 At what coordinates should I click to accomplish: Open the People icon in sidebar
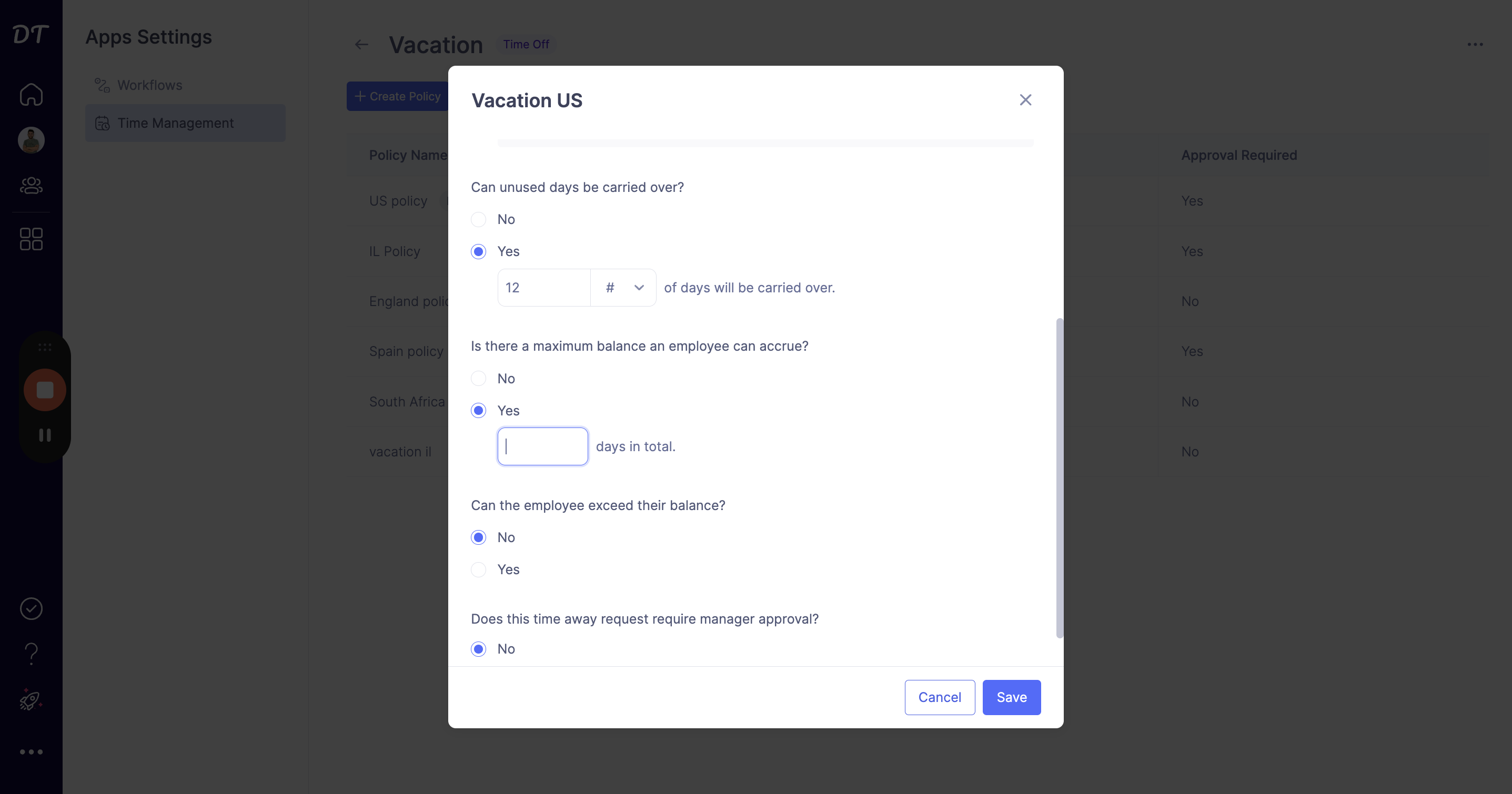[31, 186]
